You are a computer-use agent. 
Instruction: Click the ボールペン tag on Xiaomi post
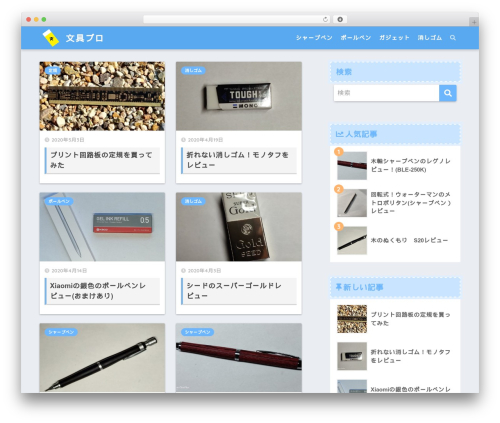pyautogui.click(x=59, y=201)
